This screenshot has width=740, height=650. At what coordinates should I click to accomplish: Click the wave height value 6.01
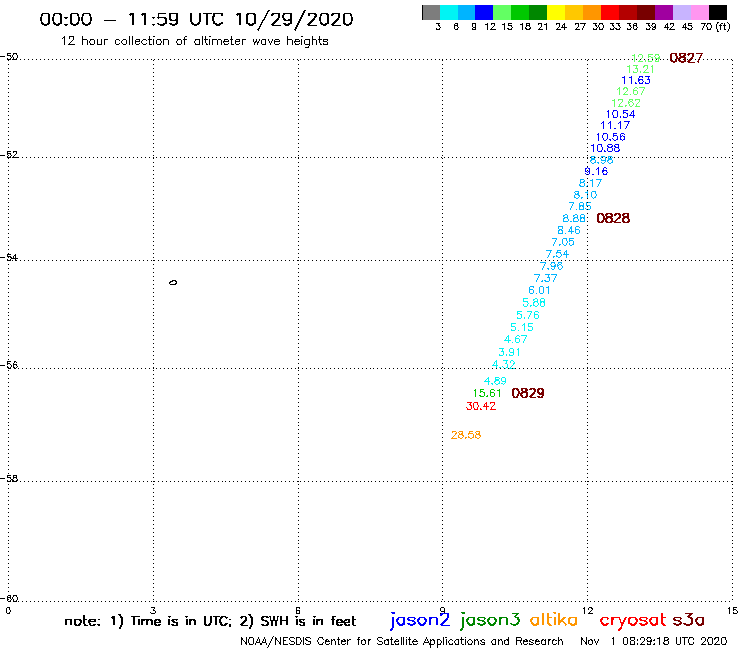(539, 290)
